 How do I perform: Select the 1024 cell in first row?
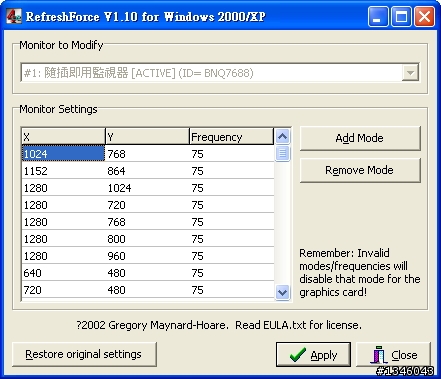click(x=63, y=154)
